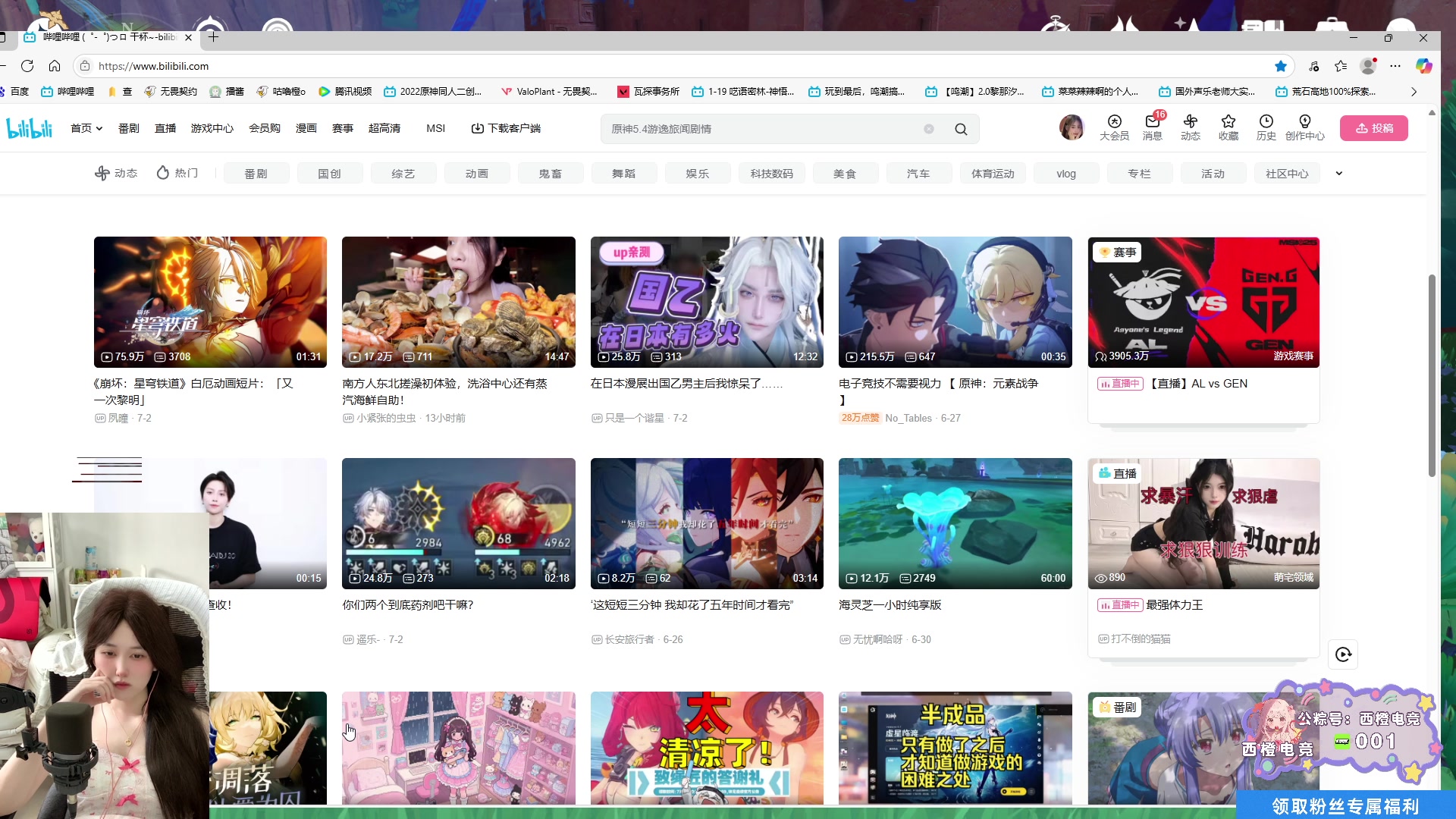Open the 创作中心 lightbulb icon
This screenshot has width=1456, height=819.
pyautogui.click(x=1305, y=127)
